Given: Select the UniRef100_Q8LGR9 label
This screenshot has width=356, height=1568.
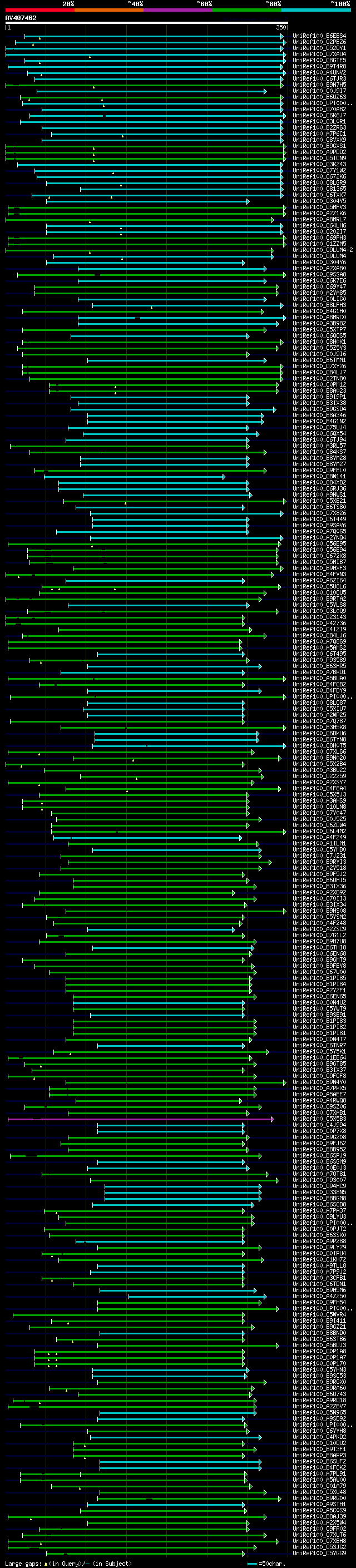Looking at the screenshot, I should point(319,183).
